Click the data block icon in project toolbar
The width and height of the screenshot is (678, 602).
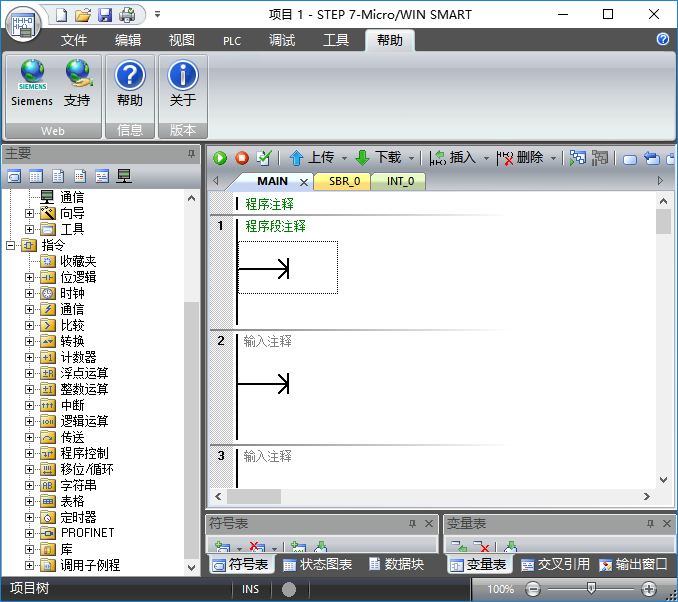[58, 176]
